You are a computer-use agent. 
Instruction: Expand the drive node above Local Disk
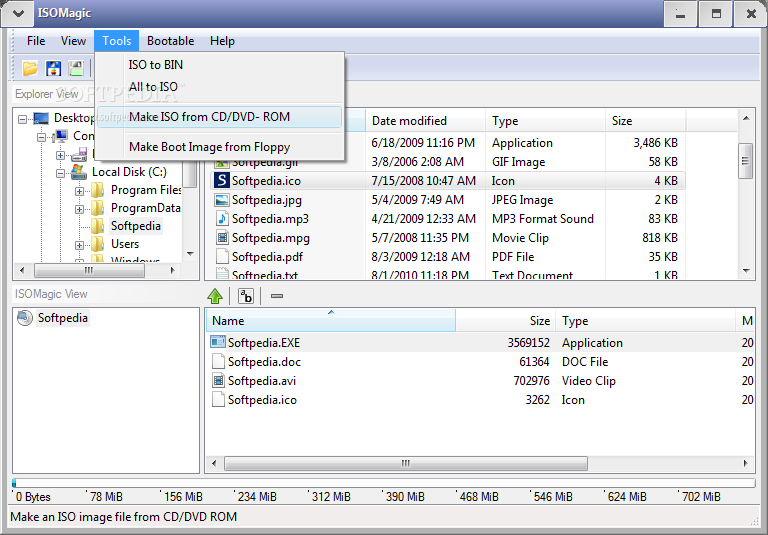(60, 155)
